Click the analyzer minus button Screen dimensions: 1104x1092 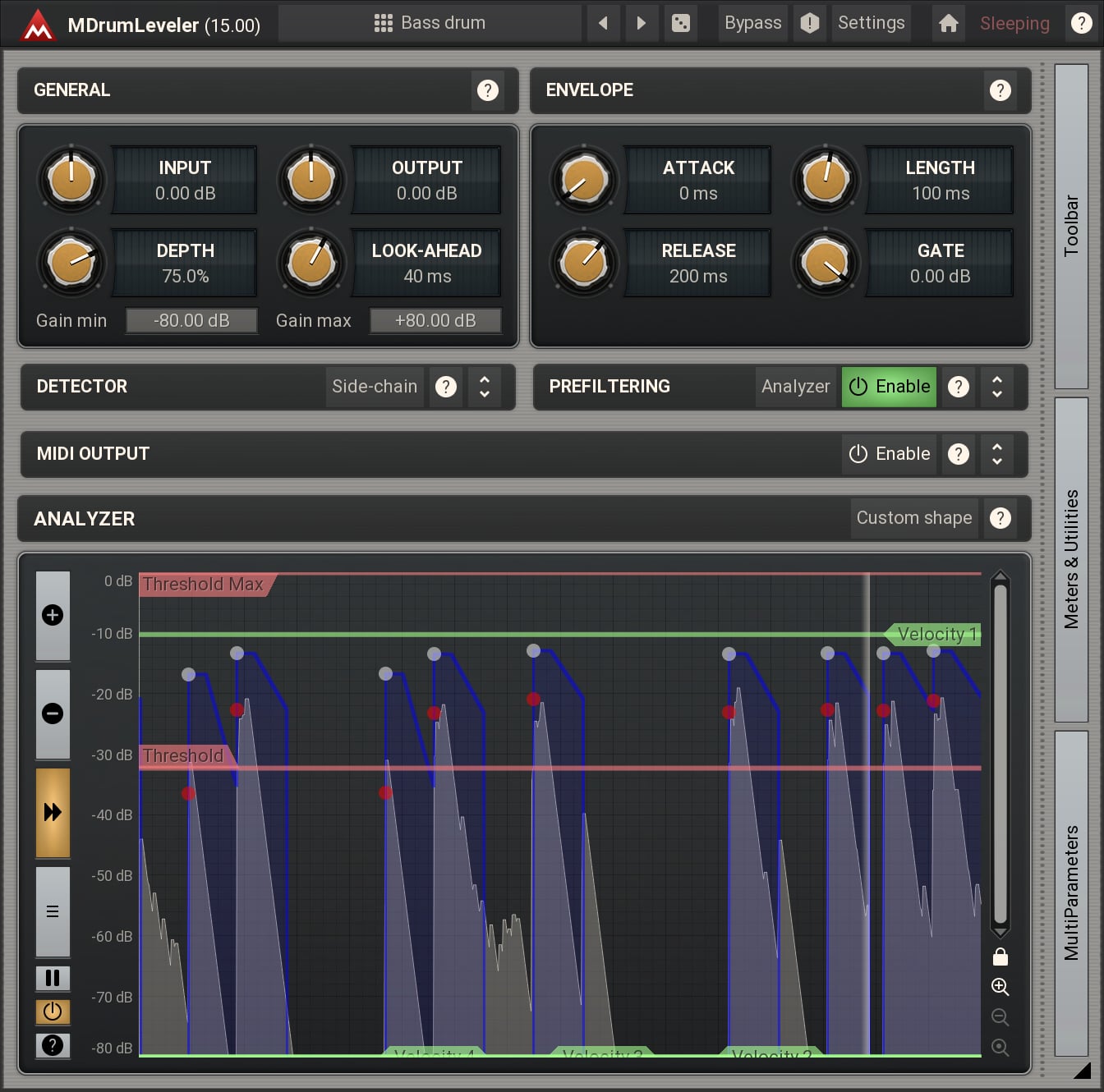[53, 713]
